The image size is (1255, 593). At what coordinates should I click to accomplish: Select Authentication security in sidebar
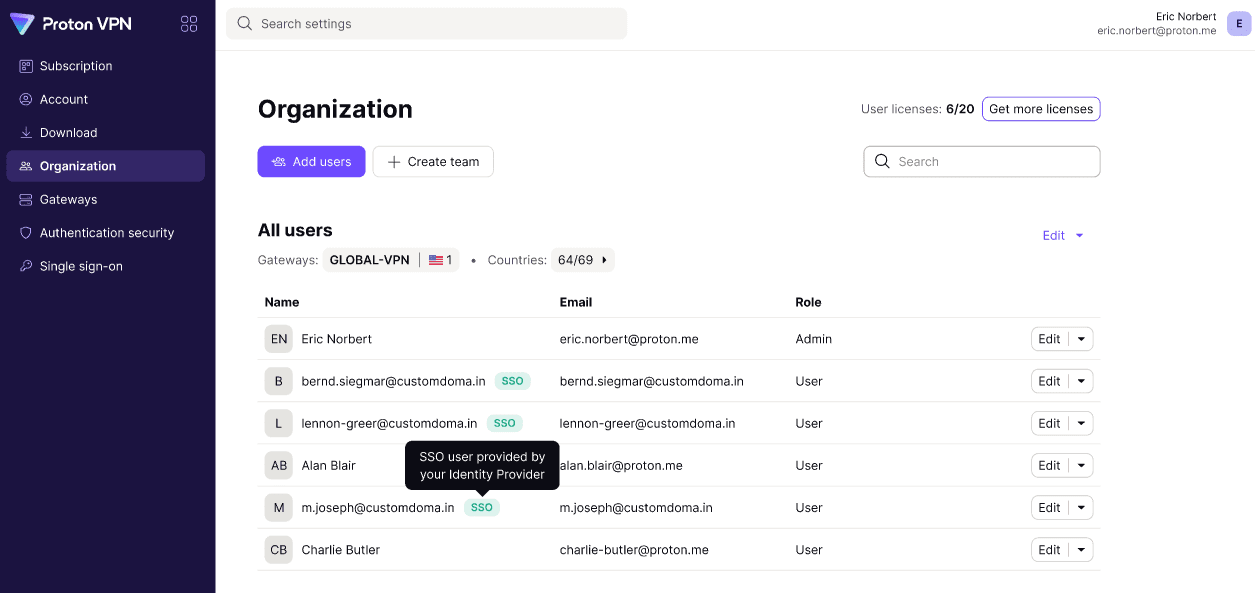pos(107,233)
